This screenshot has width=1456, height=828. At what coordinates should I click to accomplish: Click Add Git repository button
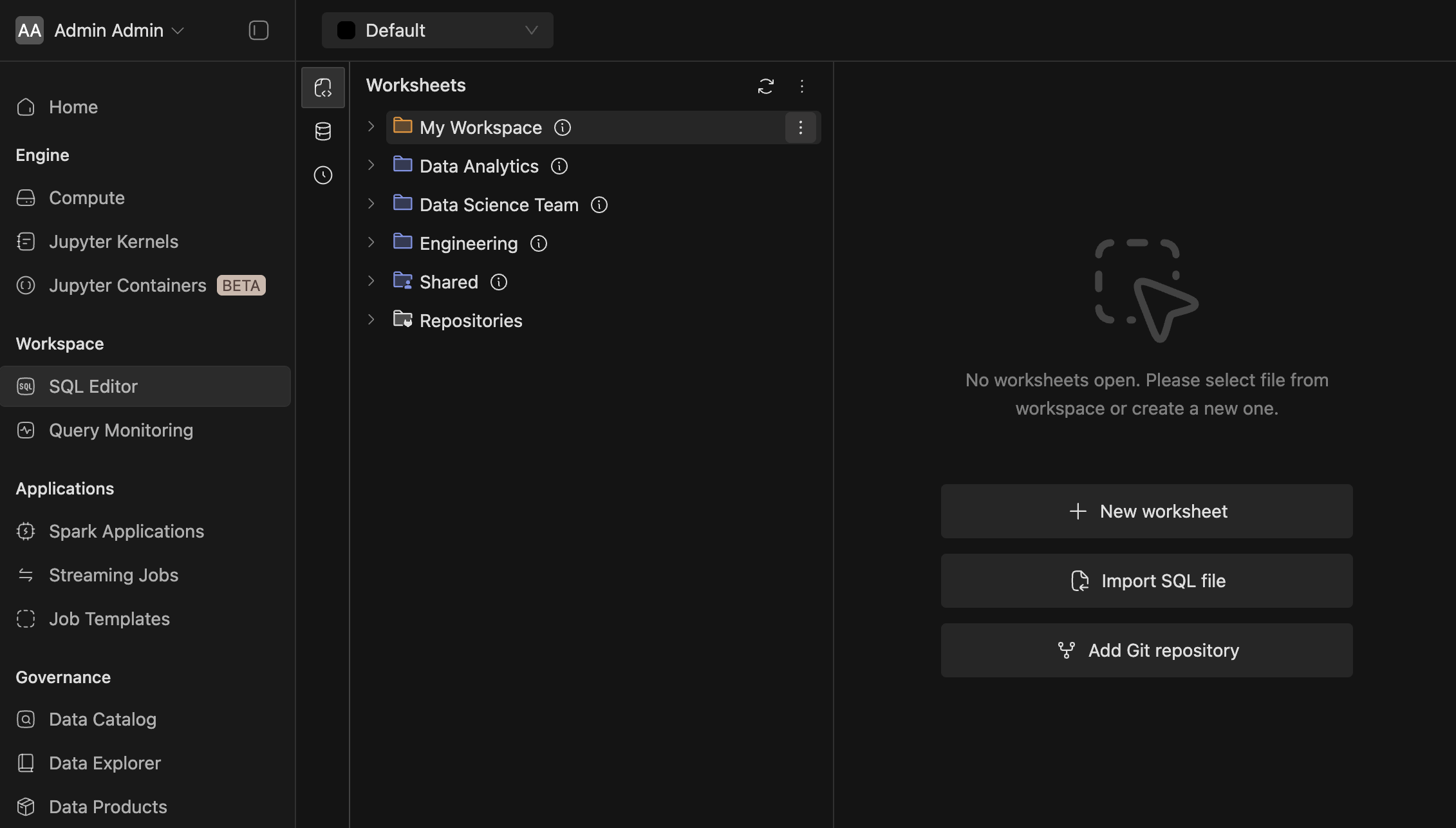tap(1146, 650)
